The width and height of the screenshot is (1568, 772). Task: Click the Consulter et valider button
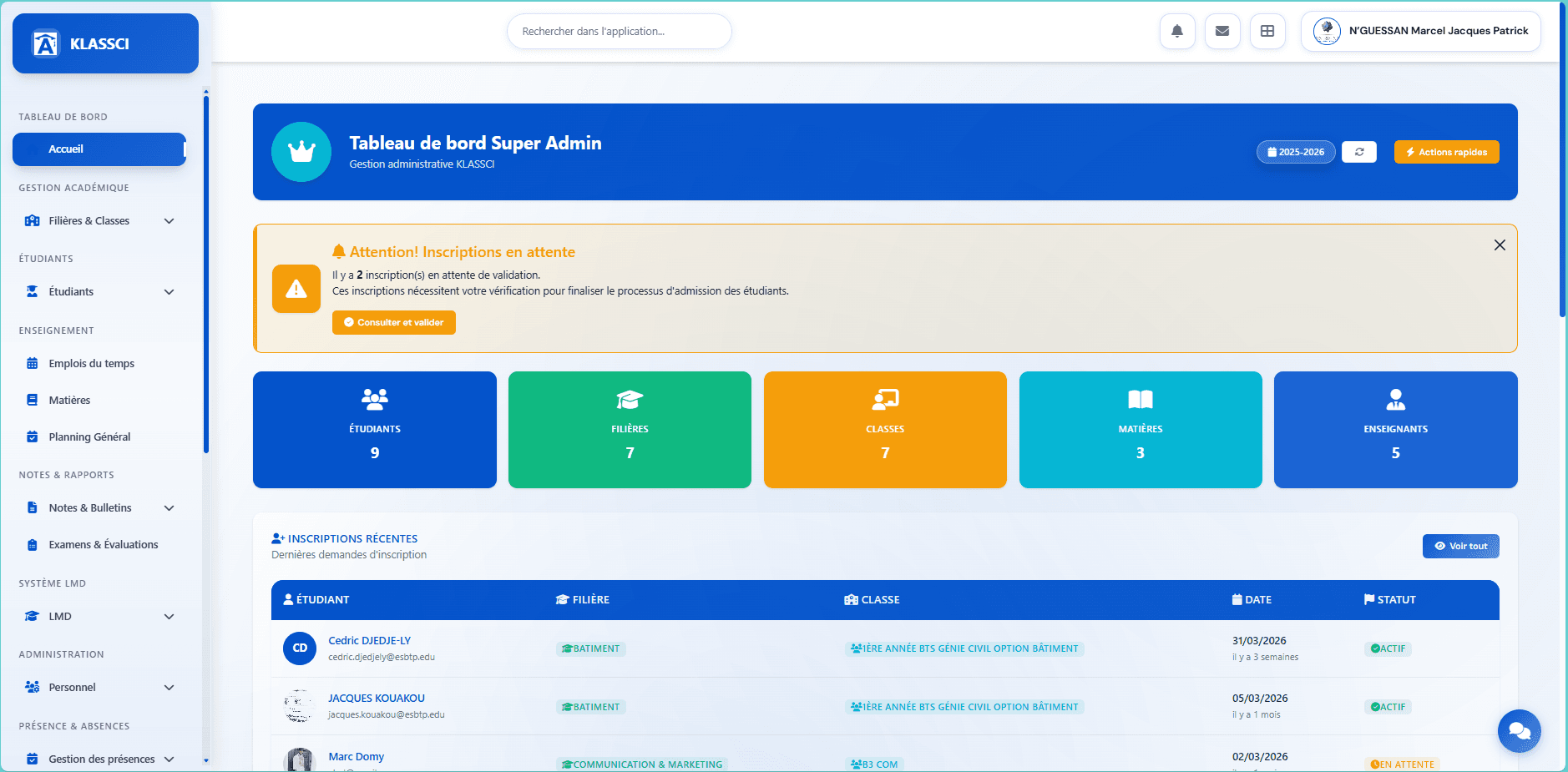(393, 323)
